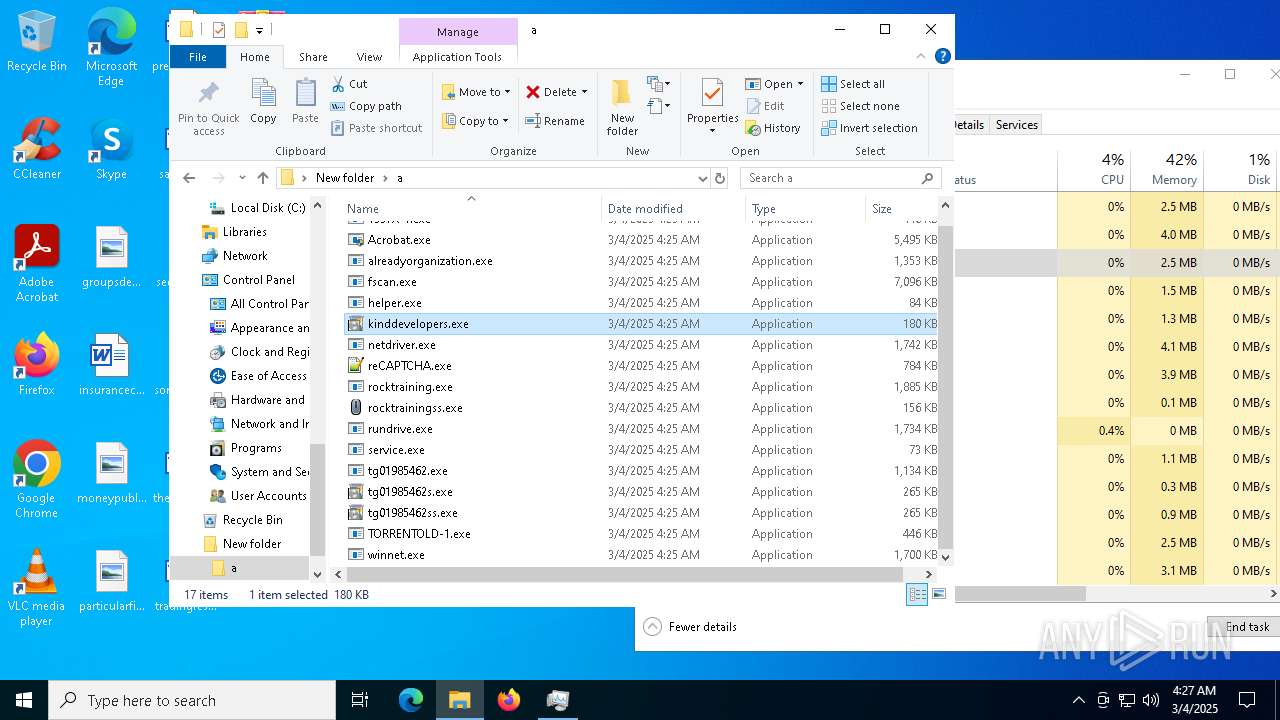
Task: Click Invert selection in ribbon
Action: 869,128
